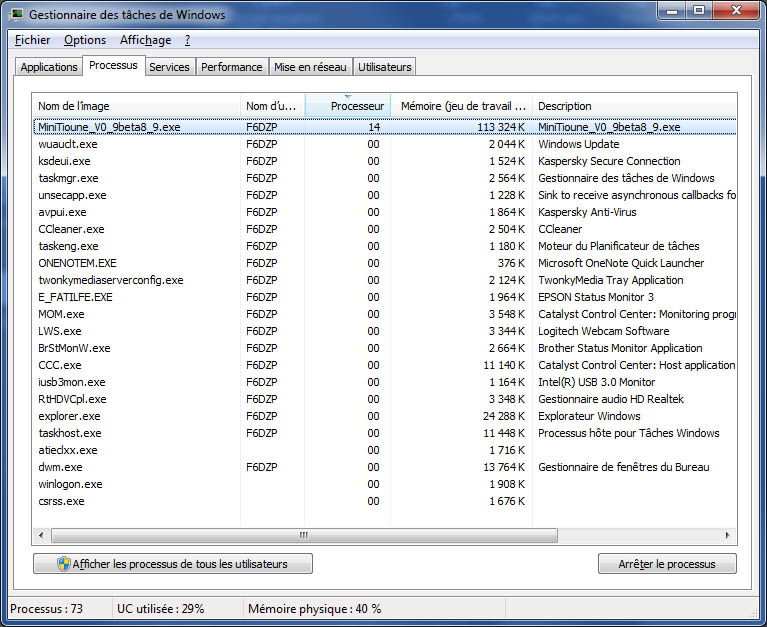Select the atieclxx.exe process

pyautogui.click(x=384, y=450)
